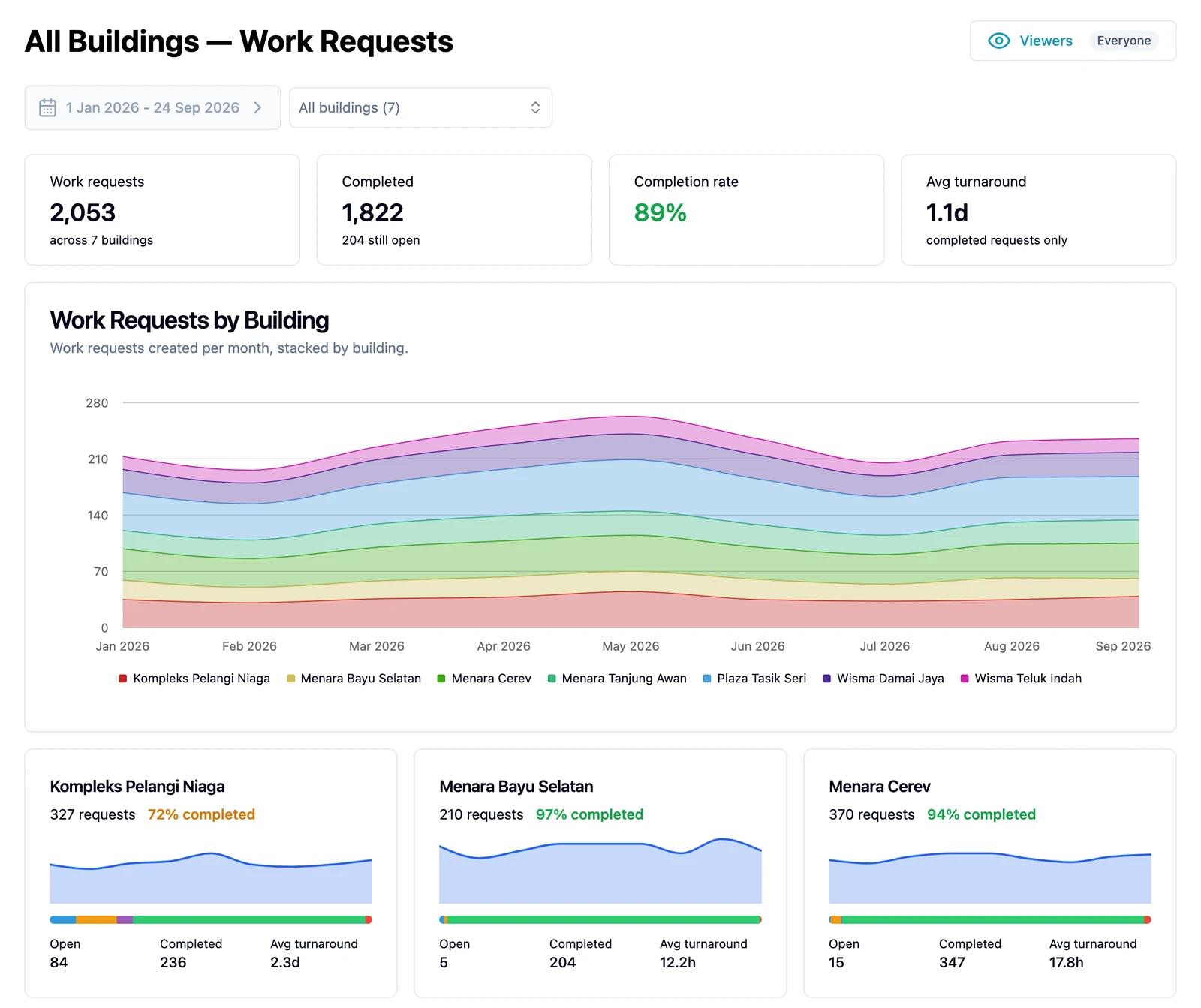Toggle Wisma Teluk Indah legend swatch
Viewport: 1201px width, 1008px height.
pos(965,679)
